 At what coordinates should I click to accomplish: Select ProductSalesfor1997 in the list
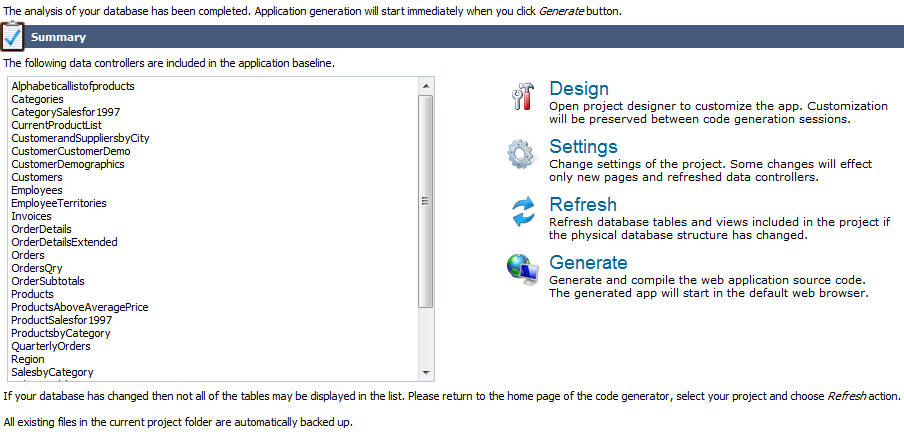coord(62,320)
